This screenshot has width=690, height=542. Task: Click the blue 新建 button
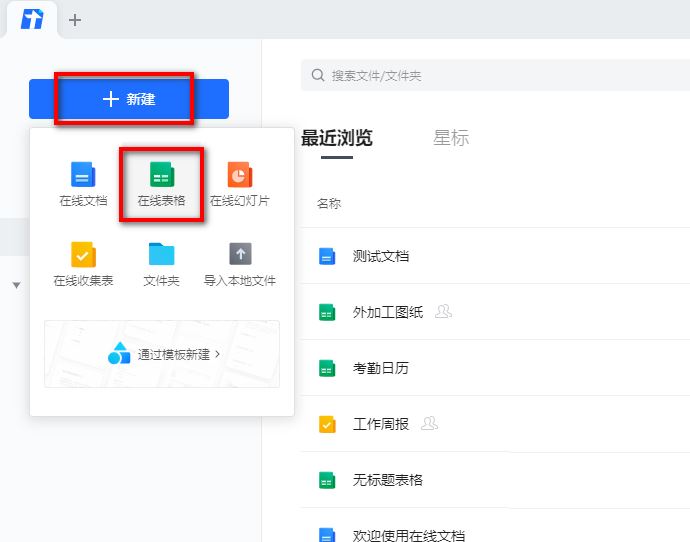[129, 99]
